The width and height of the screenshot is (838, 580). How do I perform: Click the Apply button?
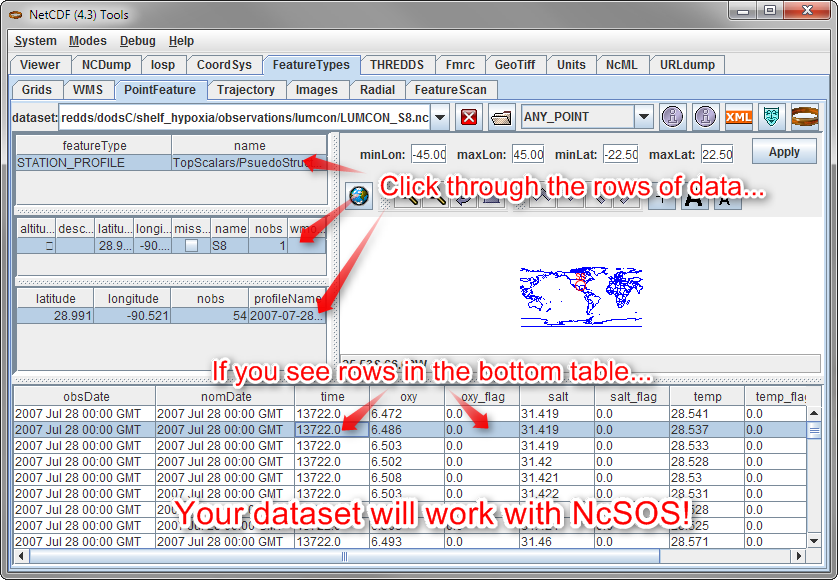tap(784, 152)
